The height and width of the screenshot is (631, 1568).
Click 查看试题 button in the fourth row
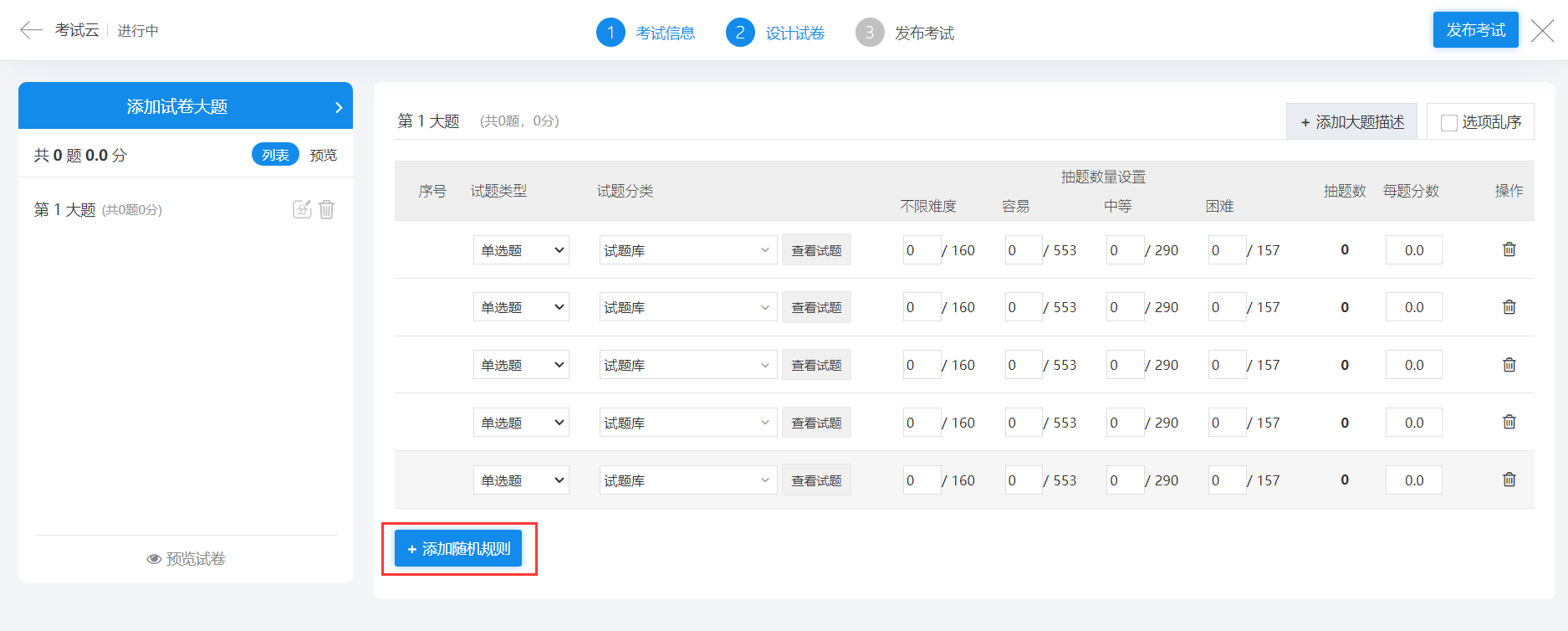[x=816, y=423]
